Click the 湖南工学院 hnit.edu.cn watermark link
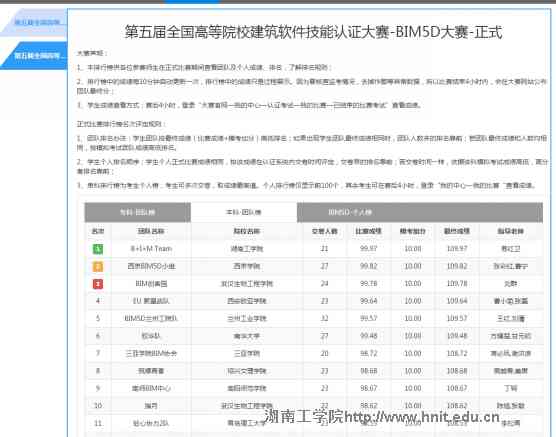Screen dimensions: 556x437 [x=382, y=416]
